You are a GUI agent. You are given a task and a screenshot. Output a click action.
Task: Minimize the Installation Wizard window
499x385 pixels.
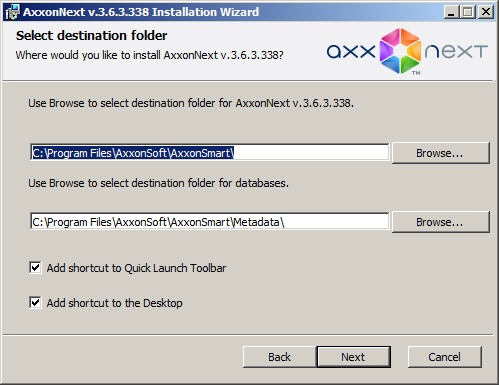(451, 12)
